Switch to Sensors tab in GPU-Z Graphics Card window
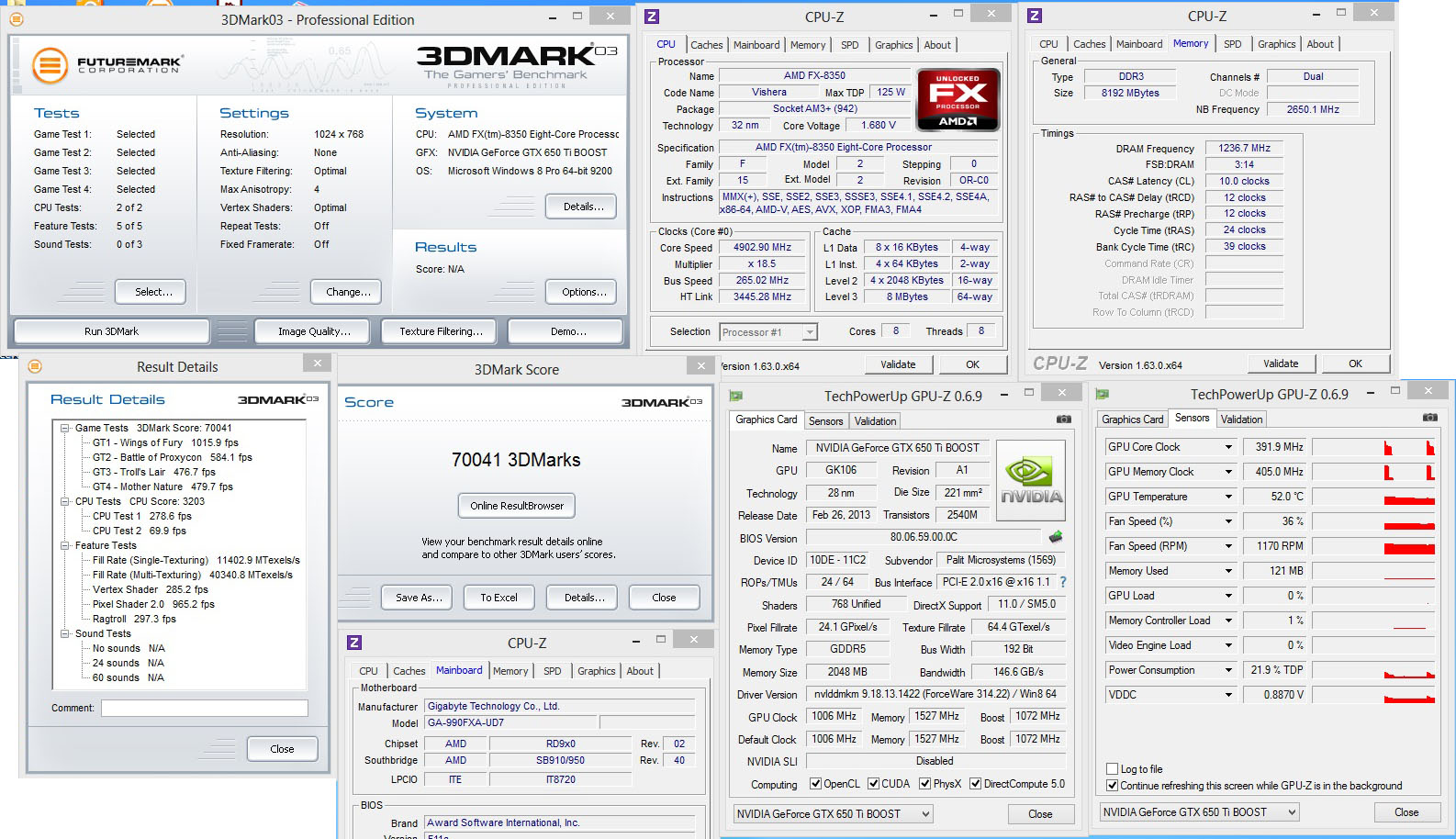 click(825, 421)
